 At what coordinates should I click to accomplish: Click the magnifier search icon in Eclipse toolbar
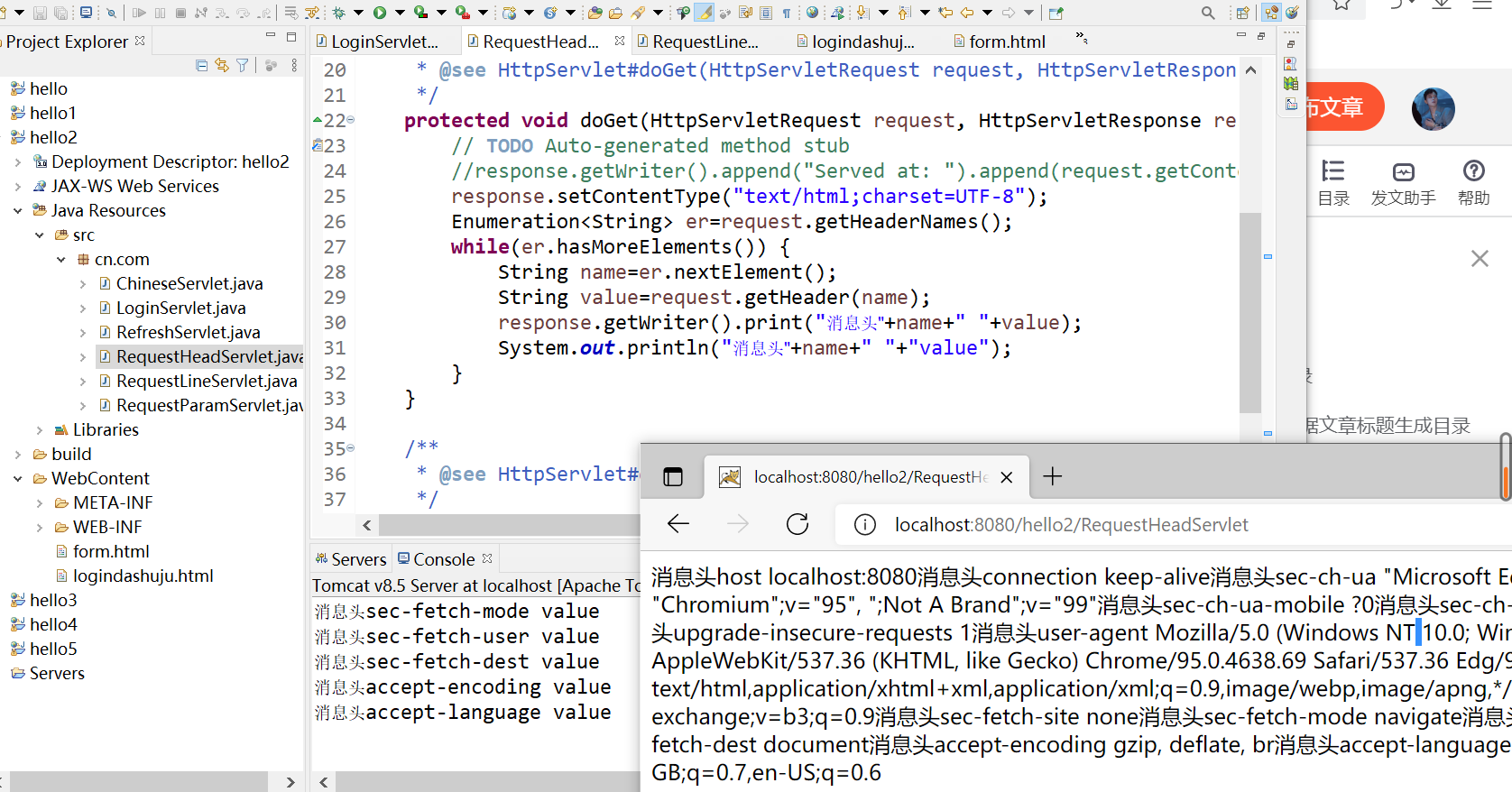(x=1209, y=13)
